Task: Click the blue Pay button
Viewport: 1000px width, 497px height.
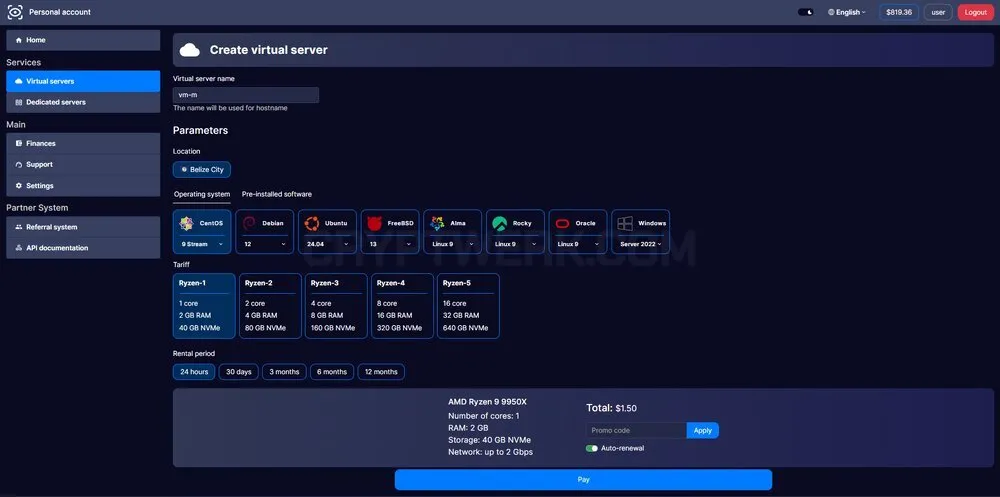Action: coord(583,480)
